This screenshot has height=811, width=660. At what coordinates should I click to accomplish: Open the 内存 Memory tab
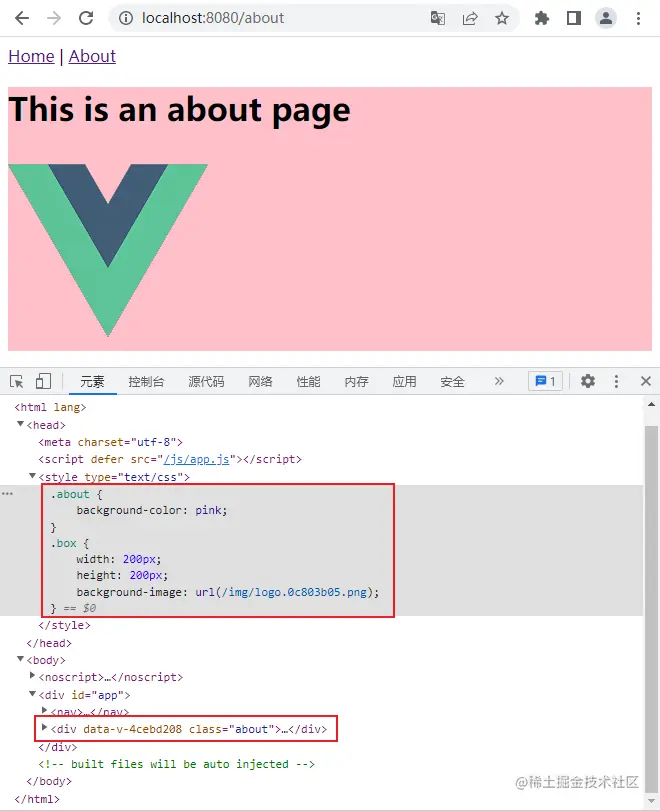click(x=356, y=382)
